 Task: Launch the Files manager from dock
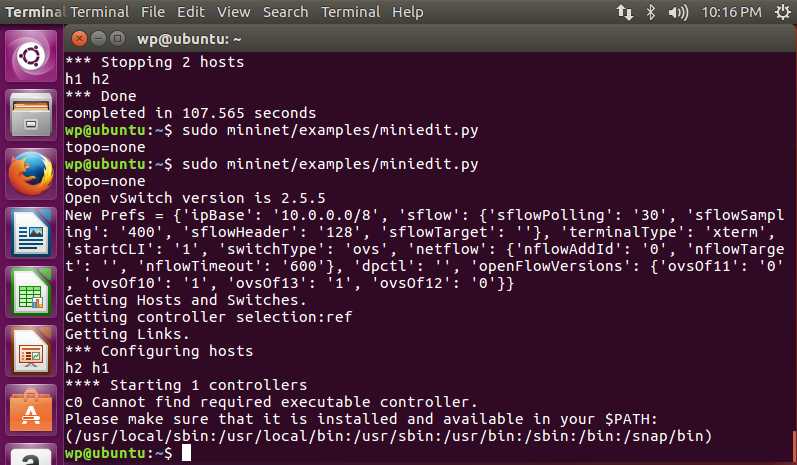click(x=31, y=115)
